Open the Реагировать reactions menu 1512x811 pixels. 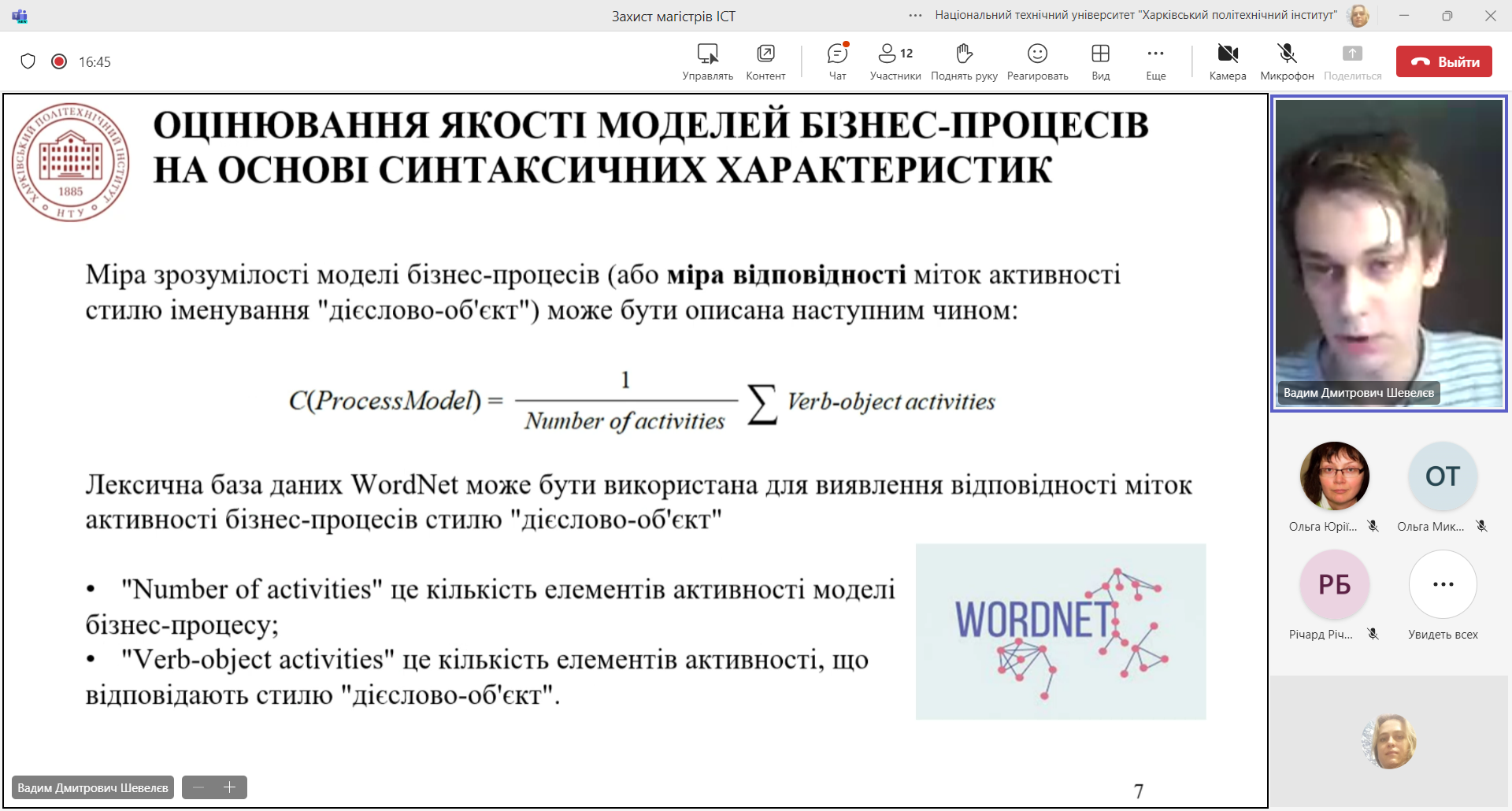(x=1037, y=61)
